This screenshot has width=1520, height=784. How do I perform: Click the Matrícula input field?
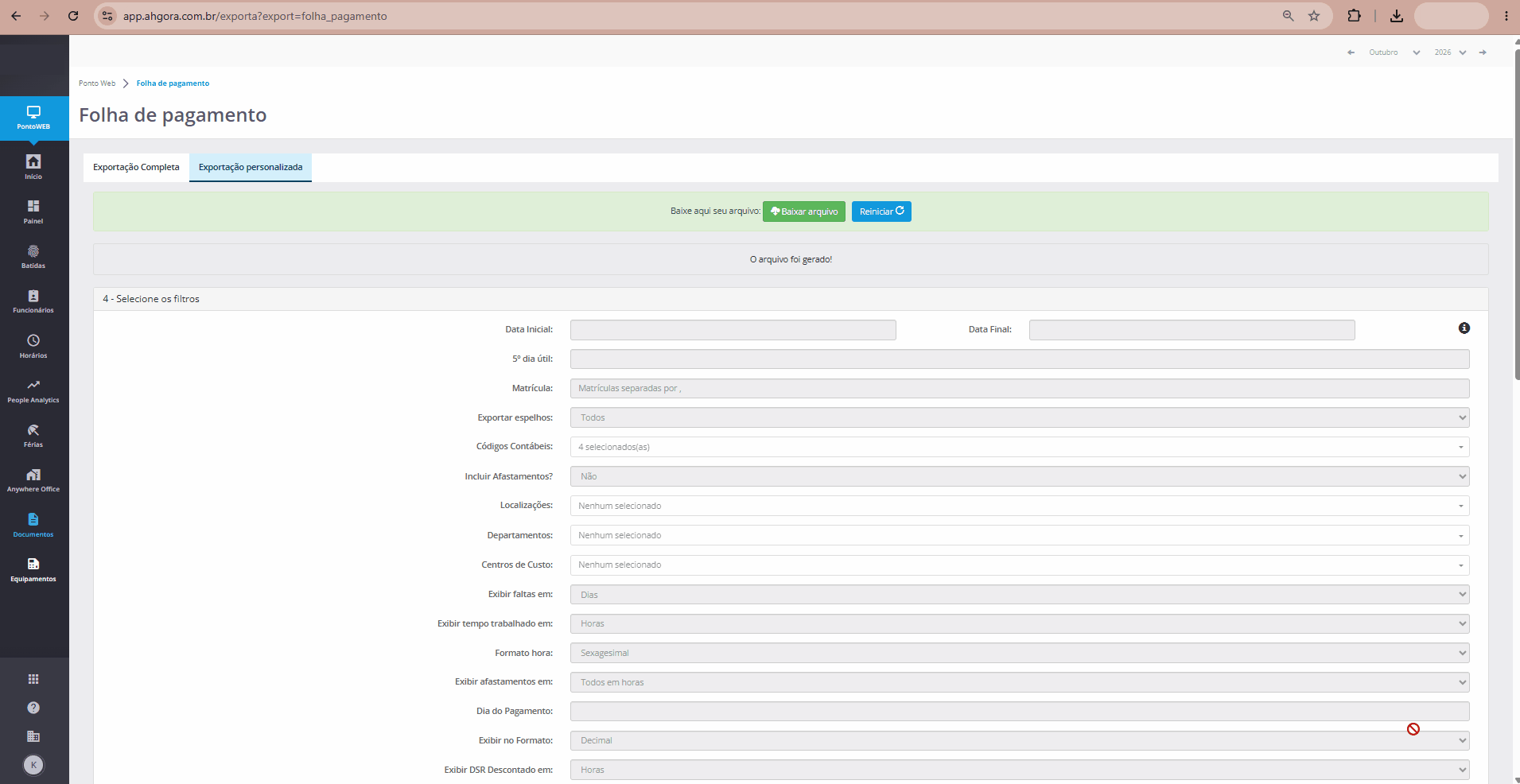pos(1020,388)
